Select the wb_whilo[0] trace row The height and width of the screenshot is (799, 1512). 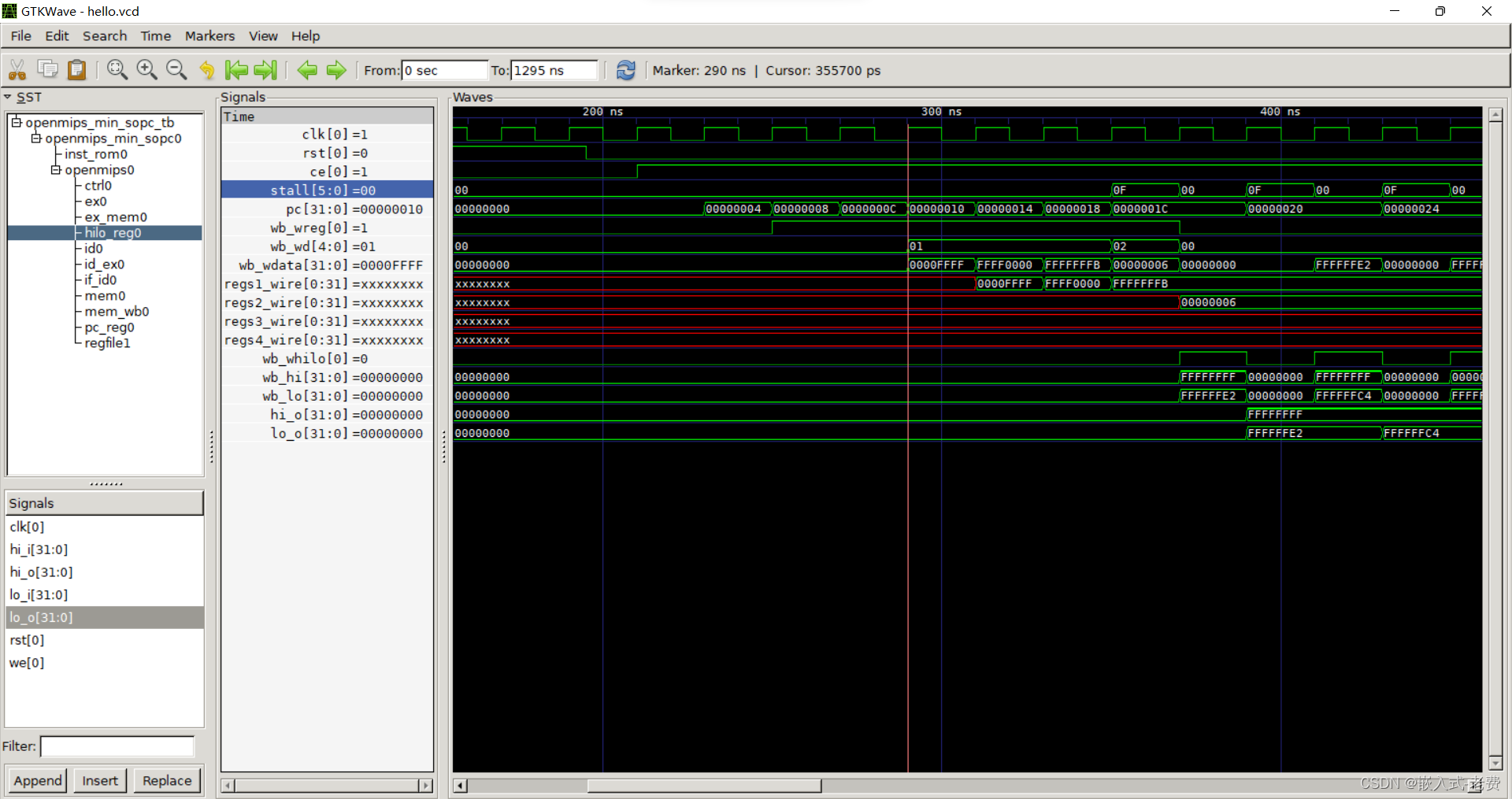(x=327, y=358)
